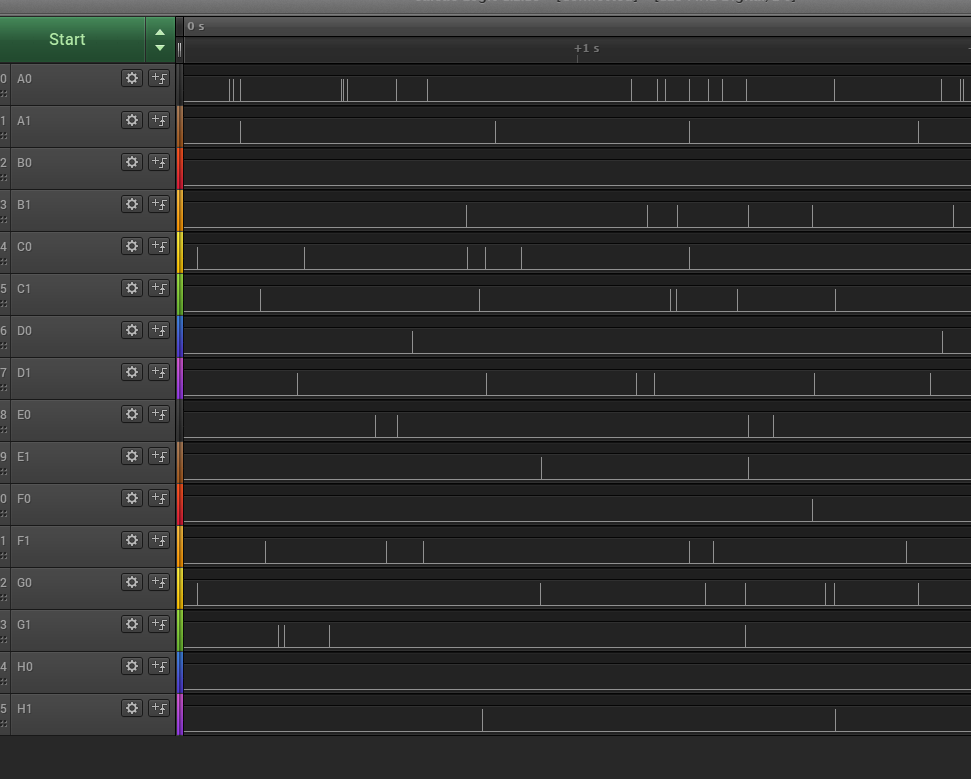Set trigger for channel B0

[x=159, y=162]
